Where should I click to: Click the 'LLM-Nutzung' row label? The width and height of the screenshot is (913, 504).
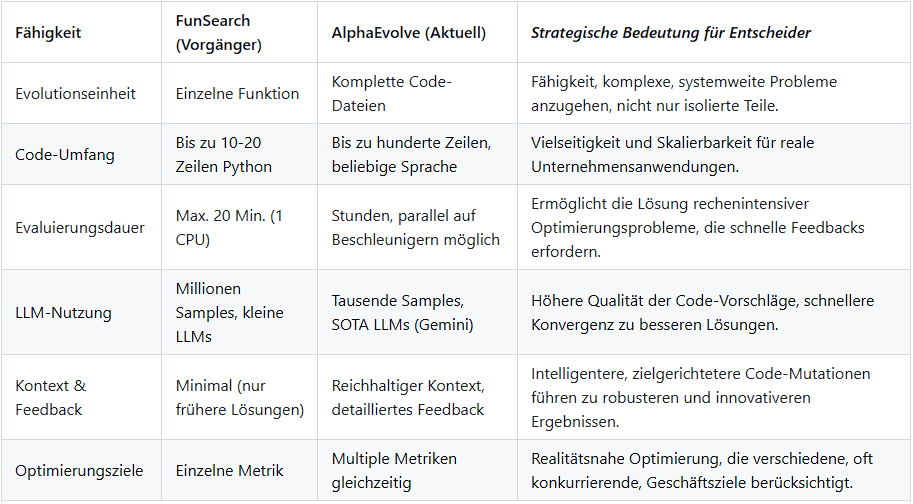tap(63, 312)
